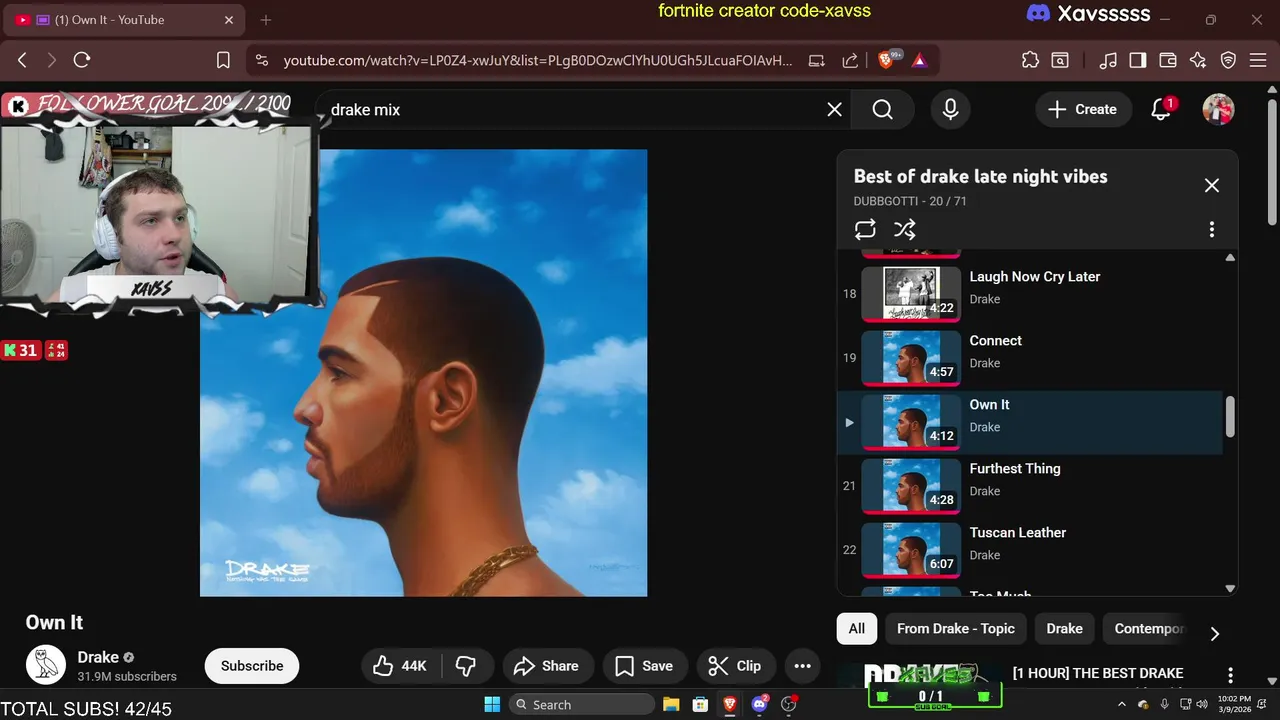Click the Subscribe button
The image size is (1280, 720).
(252, 666)
